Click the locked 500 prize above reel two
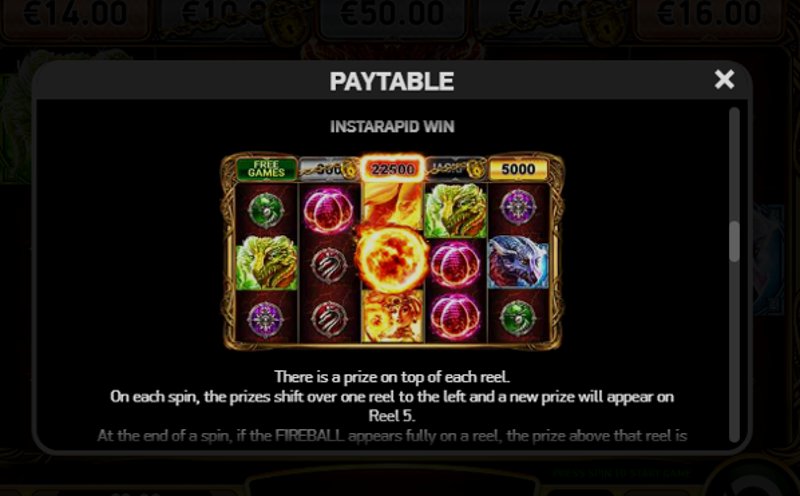 point(329,169)
